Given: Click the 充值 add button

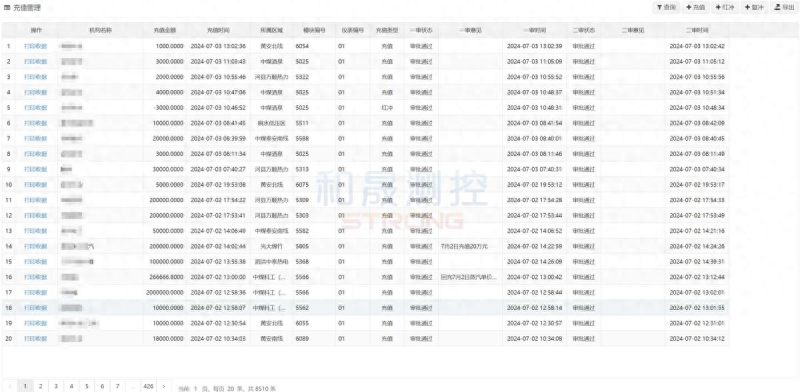Looking at the screenshot, I should (x=695, y=7).
